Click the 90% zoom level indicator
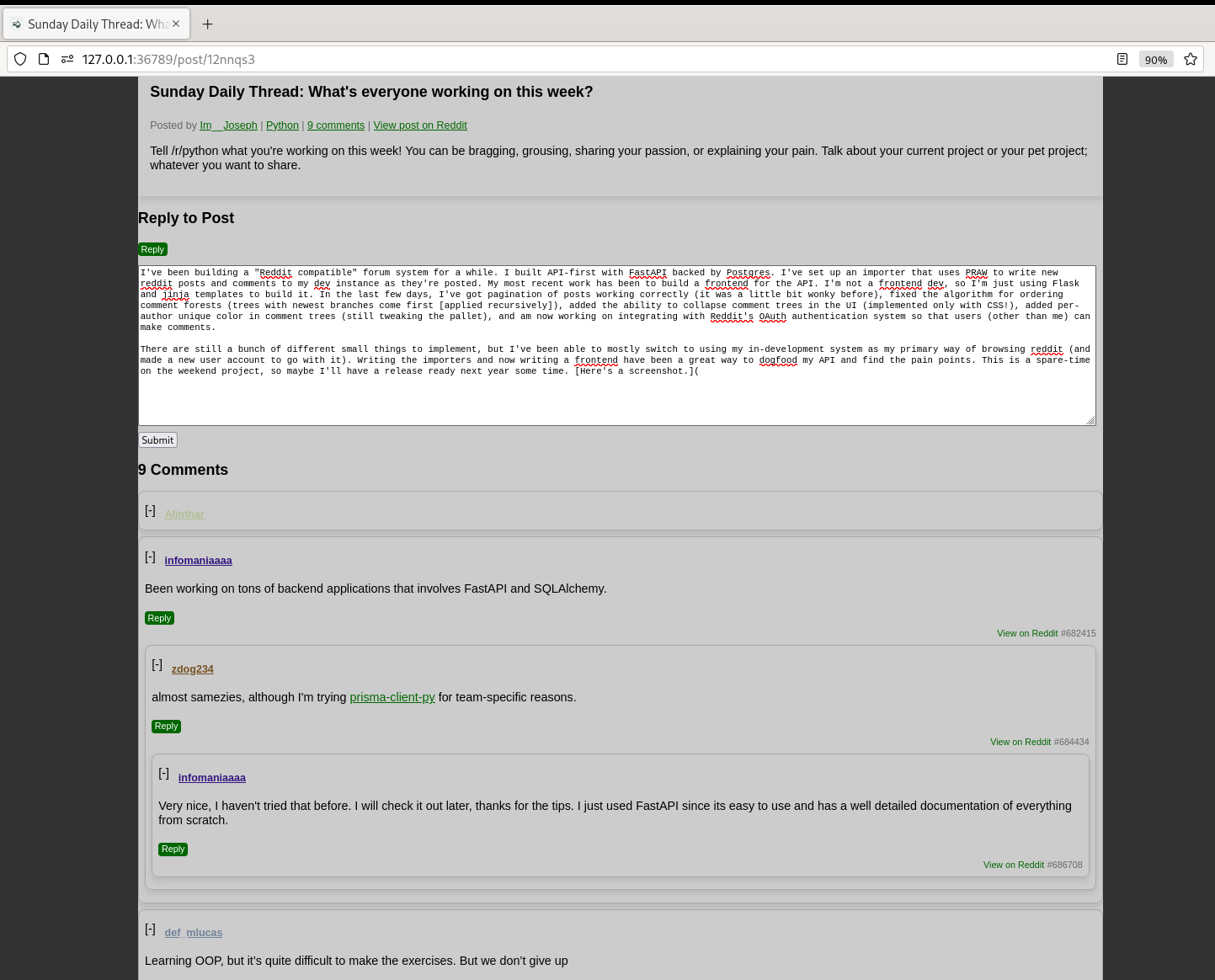This screenshot has height=980, width=1215. point(1155,60)
